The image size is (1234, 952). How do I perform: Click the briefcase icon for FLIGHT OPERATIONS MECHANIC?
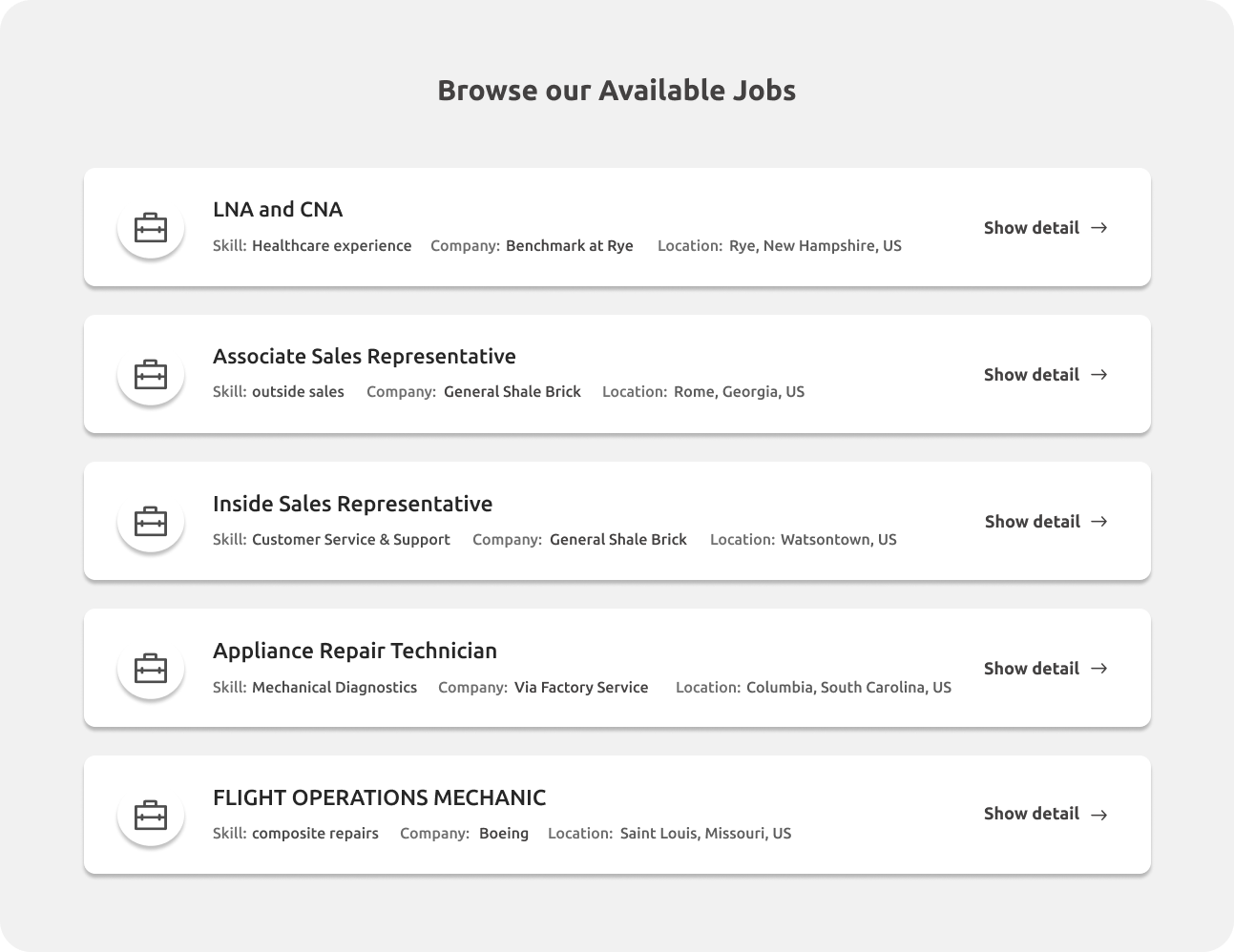(150, 814)
